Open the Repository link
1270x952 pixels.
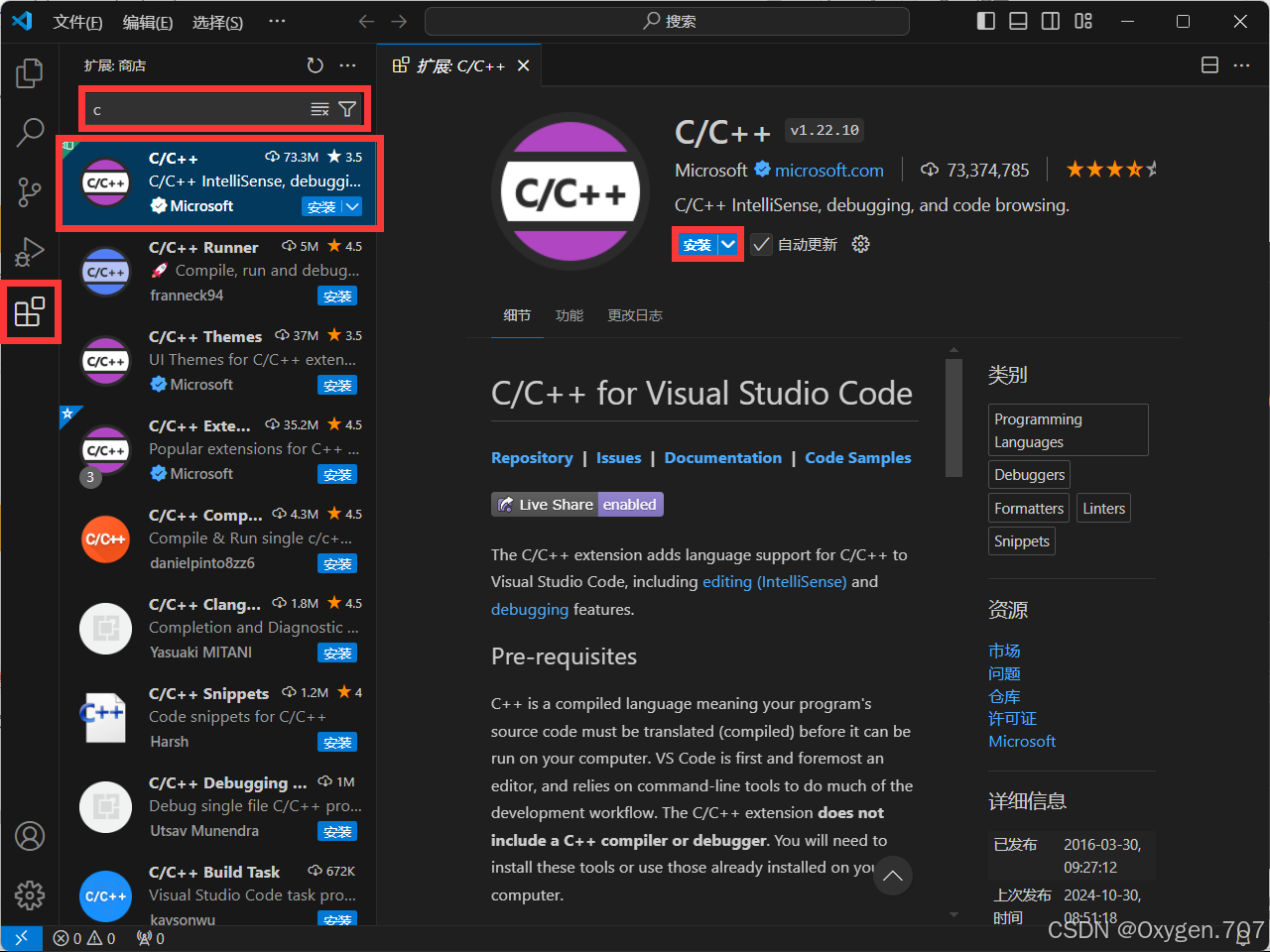(x=532, y=457)
